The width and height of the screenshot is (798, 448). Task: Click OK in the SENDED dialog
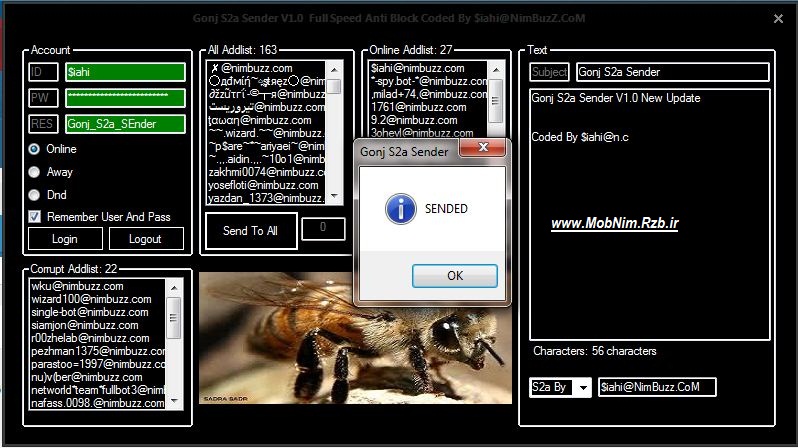(x=454, y=275)
